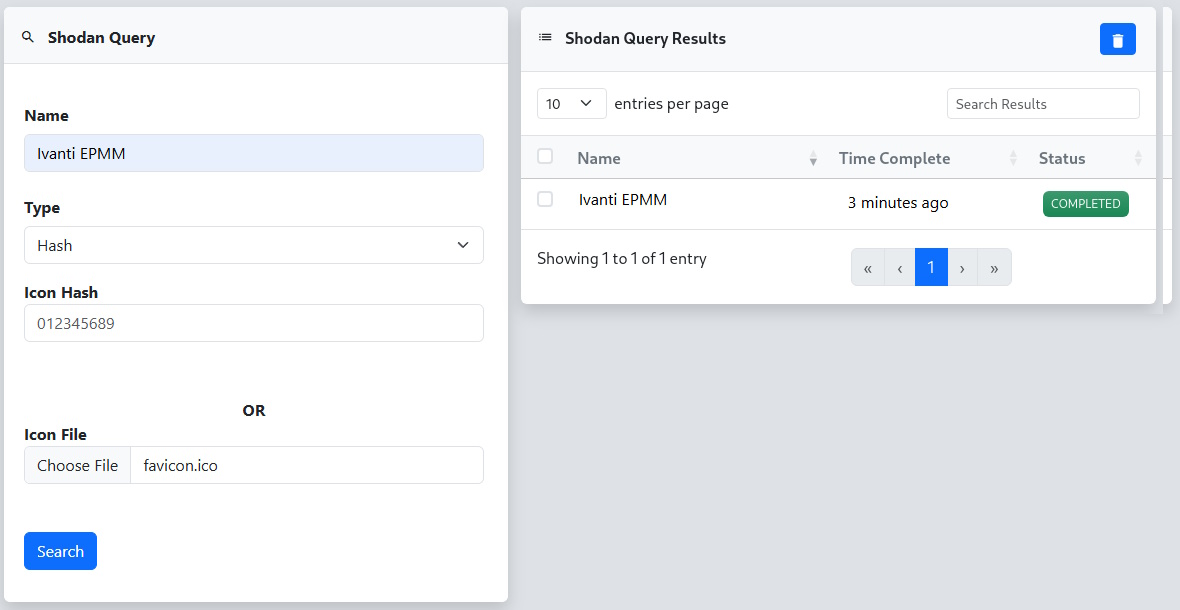Click the favicon.ico file name
1180x610 pixels.
(181, 466)
